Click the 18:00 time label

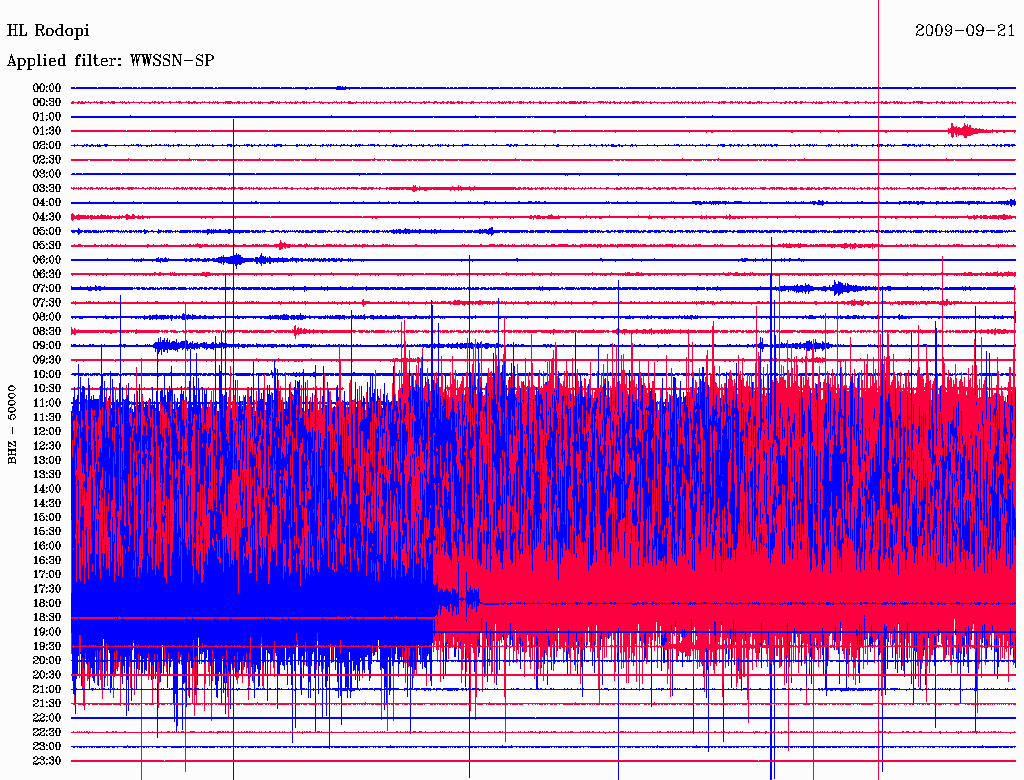[x=46, y=603]
